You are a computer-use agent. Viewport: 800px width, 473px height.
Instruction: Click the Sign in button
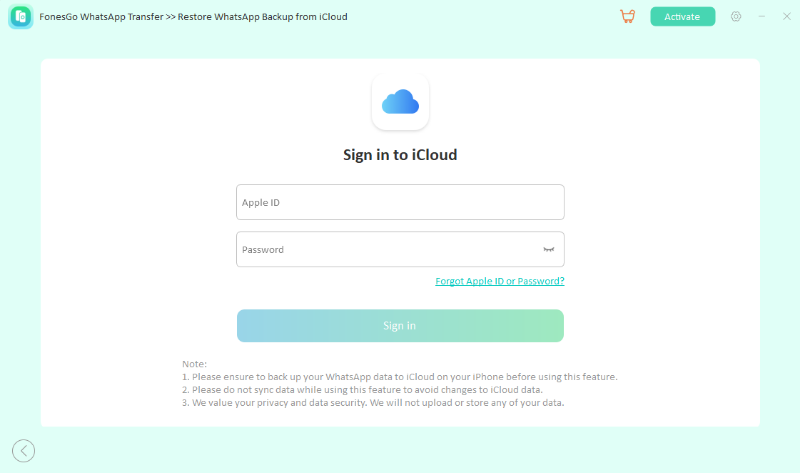click(400, 326)
